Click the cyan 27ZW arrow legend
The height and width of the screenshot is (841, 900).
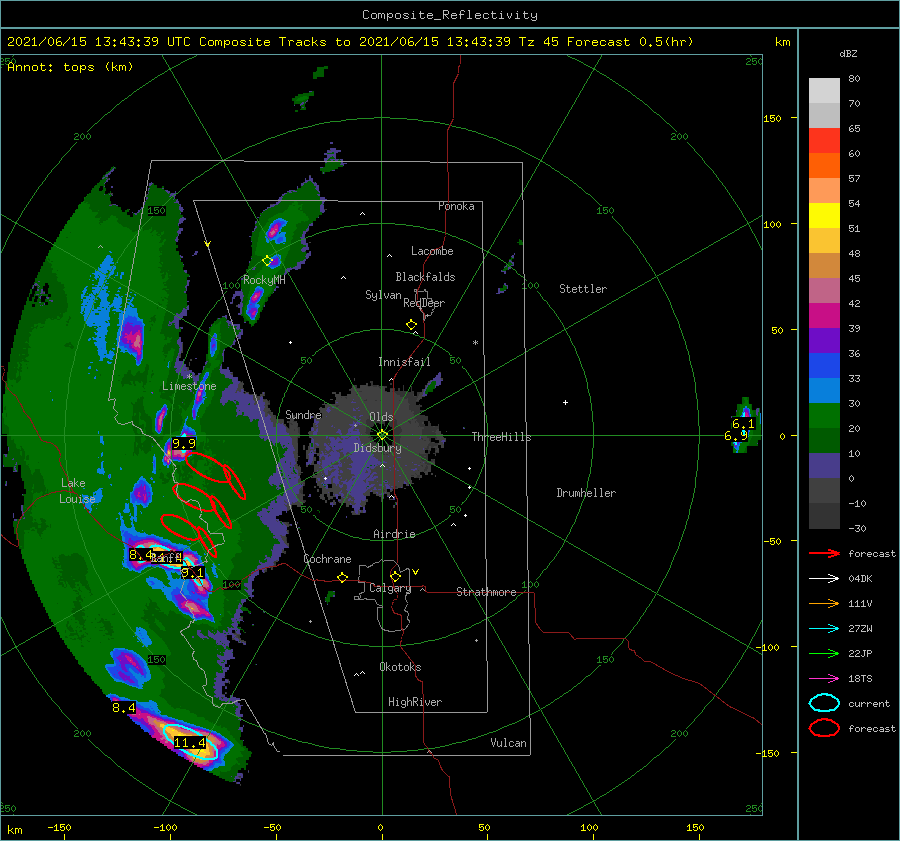click(824, 629)
